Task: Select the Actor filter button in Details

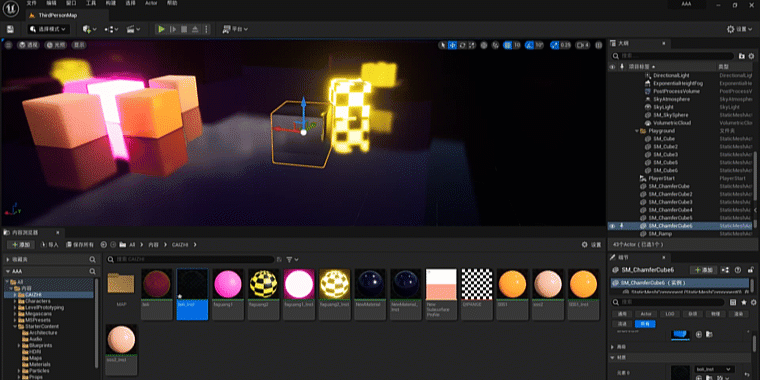Action: coord(646,314)
